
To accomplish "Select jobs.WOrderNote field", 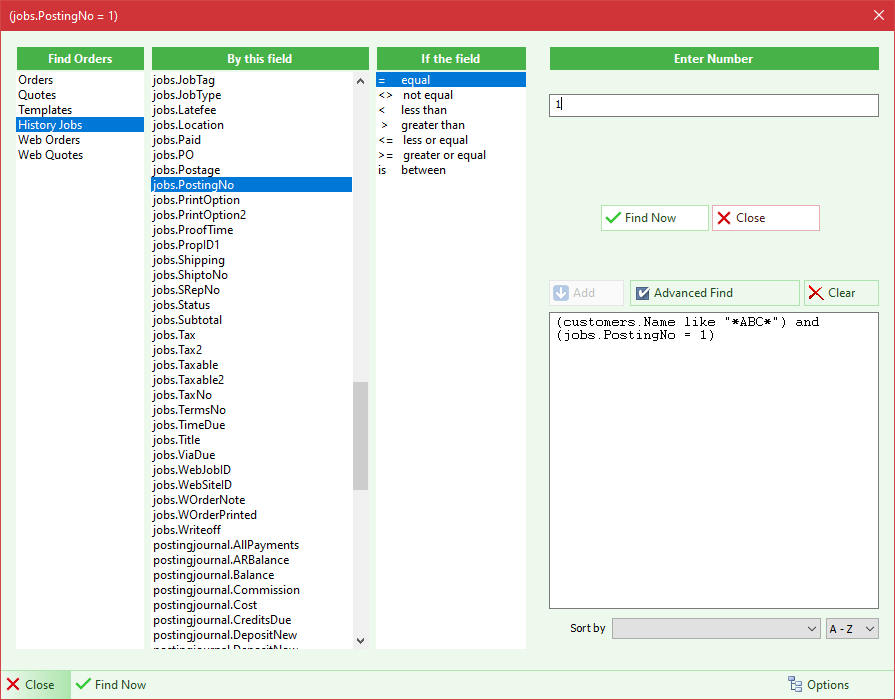I will click(252, 500).
